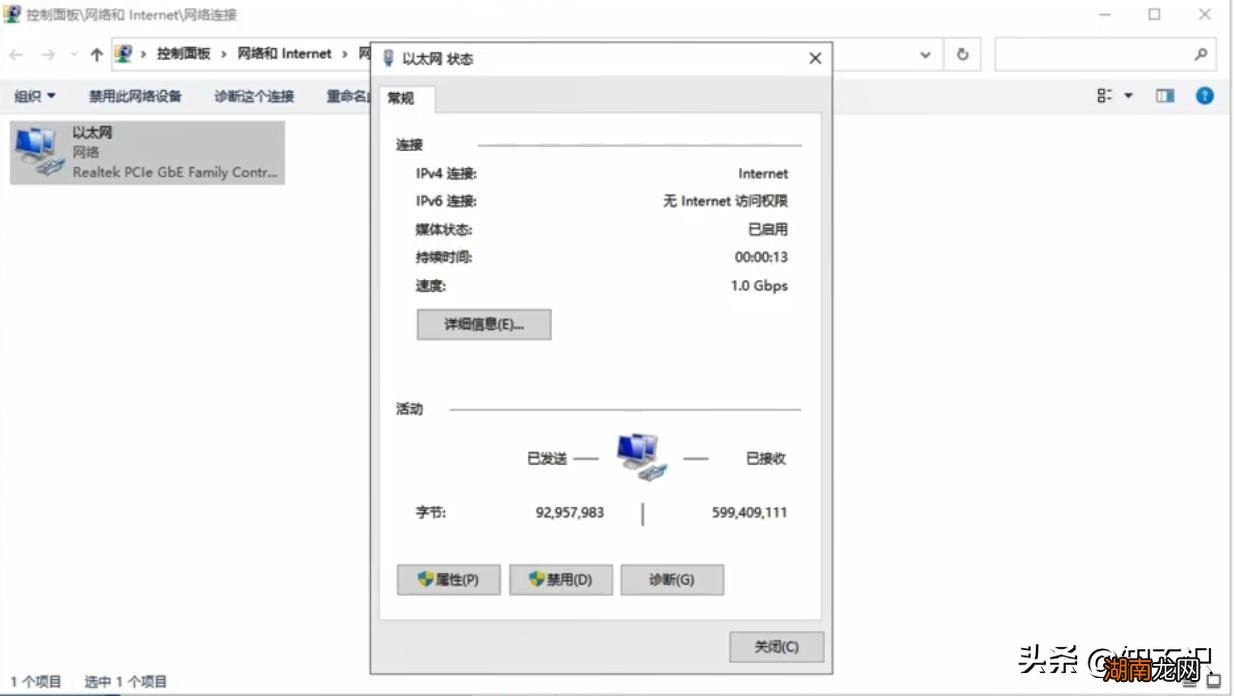The image size is (1234, 696).
Task: Click the shield icon on 属性(P) button
Action: pyautogui.click(x=425, y=579)
